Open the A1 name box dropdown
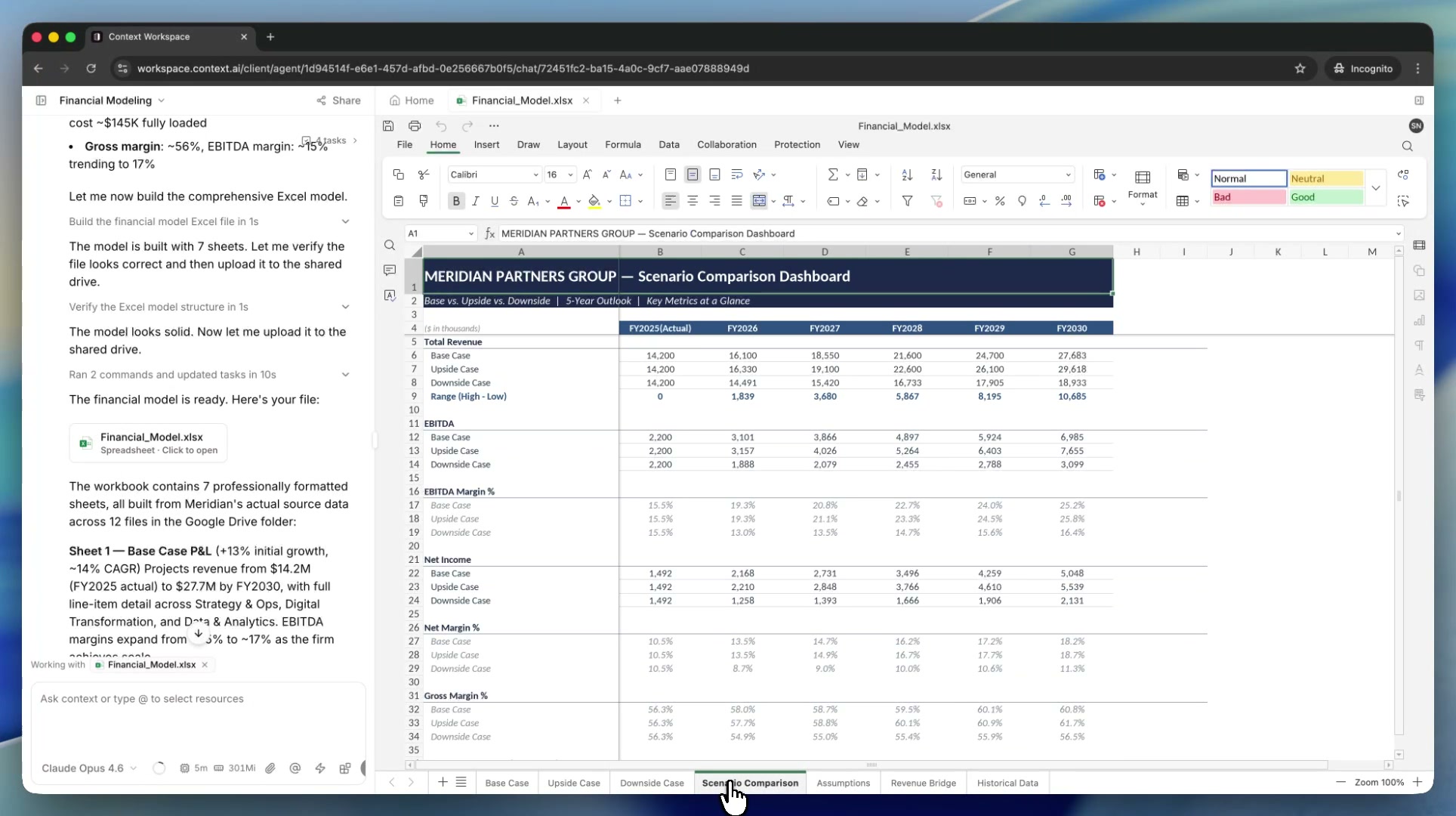 click(471, 234)
